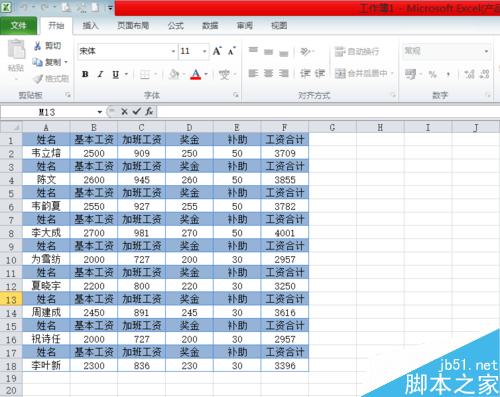
Task: Open the font size dropdown 11
Action: [x=204, y=51]
